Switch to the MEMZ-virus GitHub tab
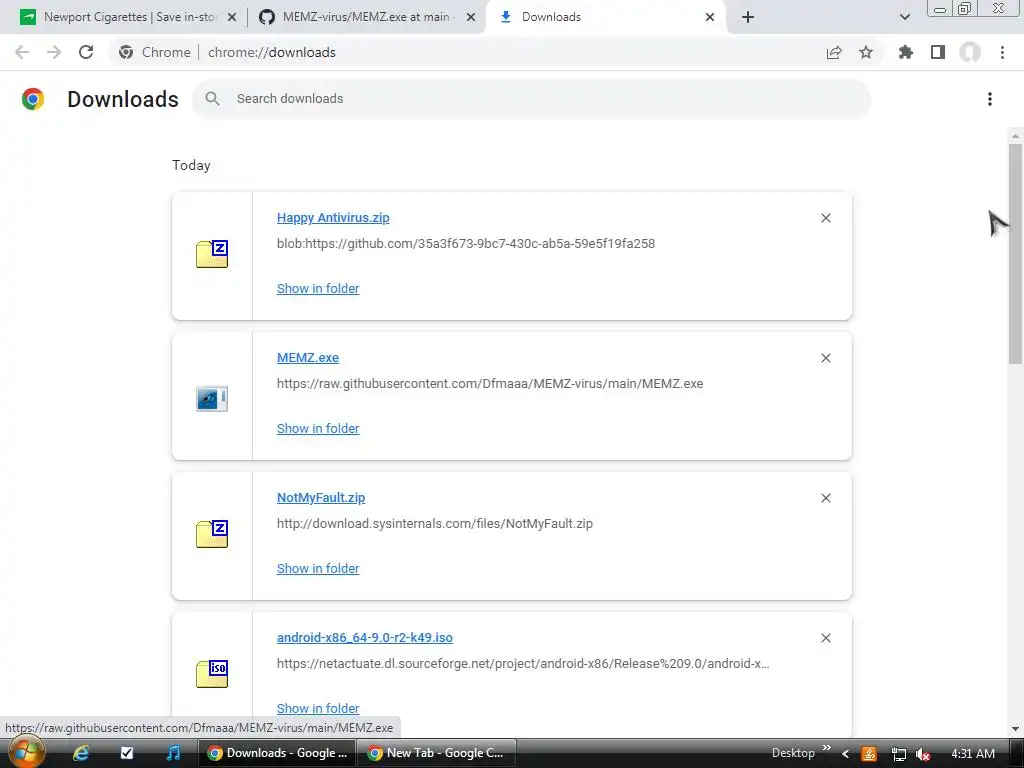 point(367,17)
